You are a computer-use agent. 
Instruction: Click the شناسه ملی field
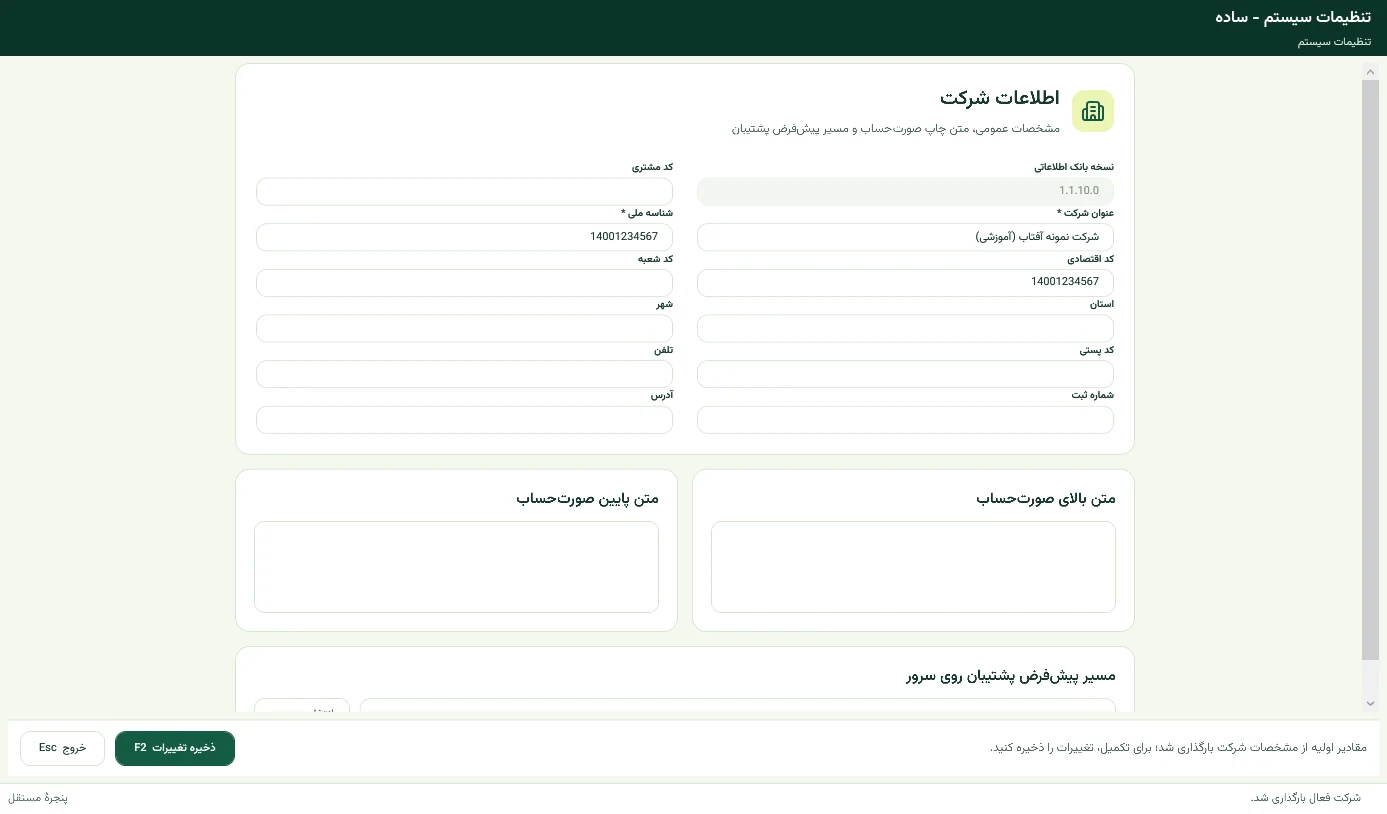coord(464,237)
